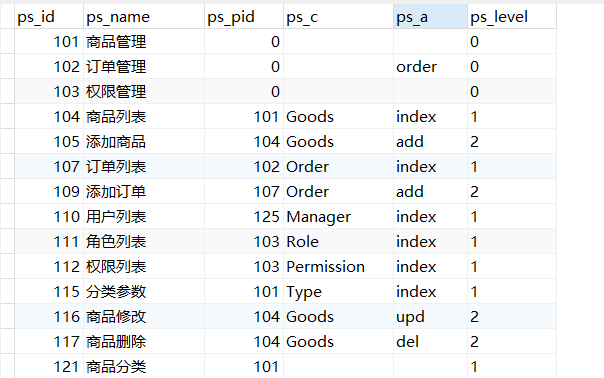604x378 pixels.
Task: Select the cell with ps_id 101
Action: (x=49, y=42)
